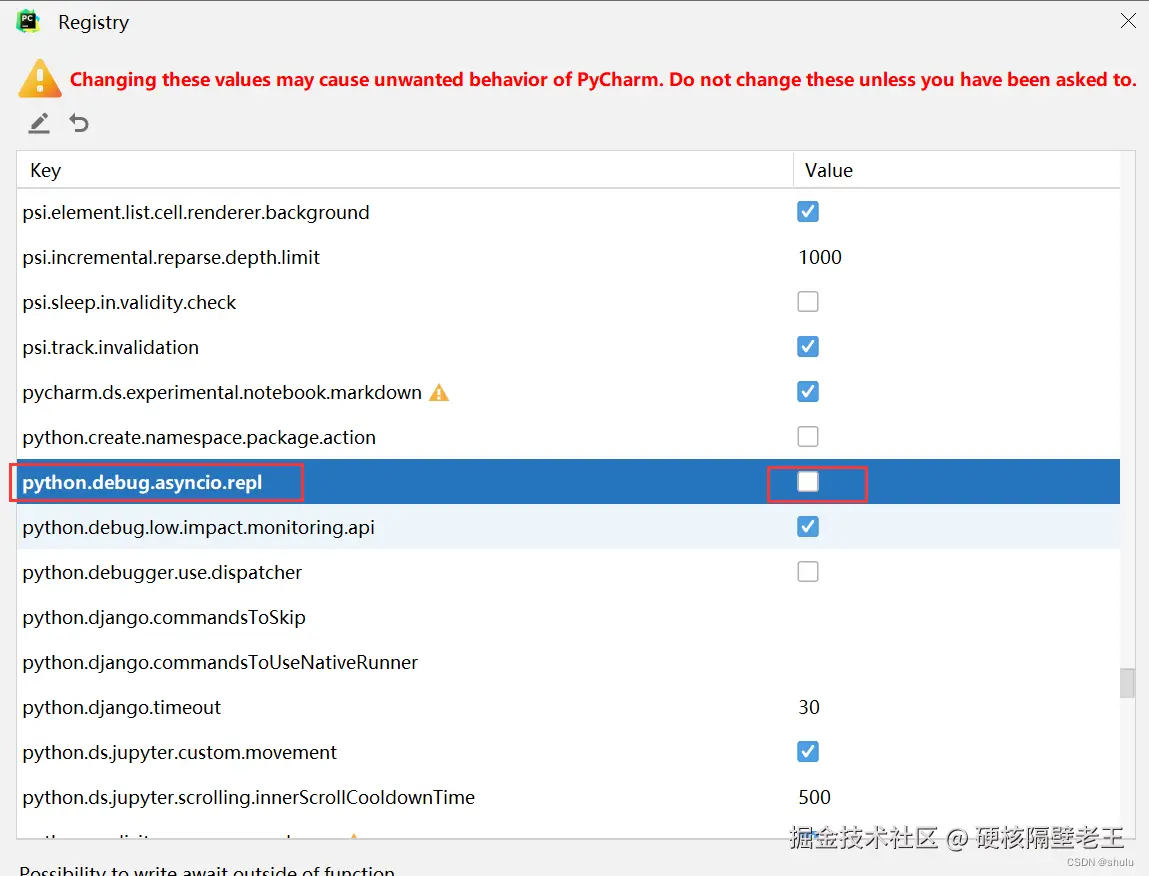Select the python.django.timeout key
Screen dimensions: 1149x876
coord(121,707)
